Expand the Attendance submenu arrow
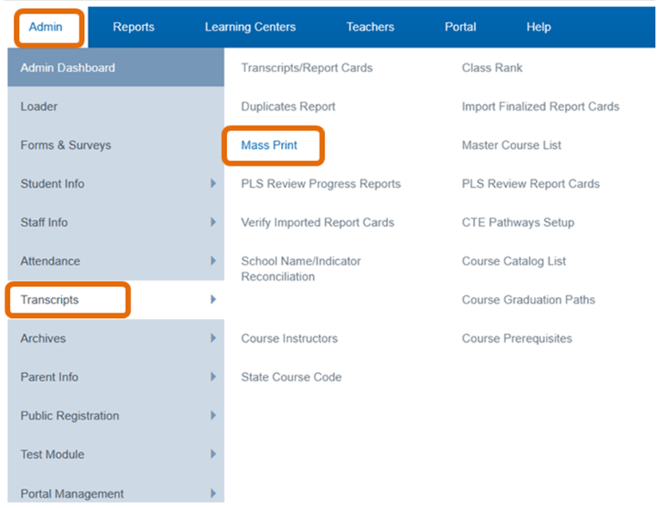The image size is (664, 508). [x=213, y=261]
